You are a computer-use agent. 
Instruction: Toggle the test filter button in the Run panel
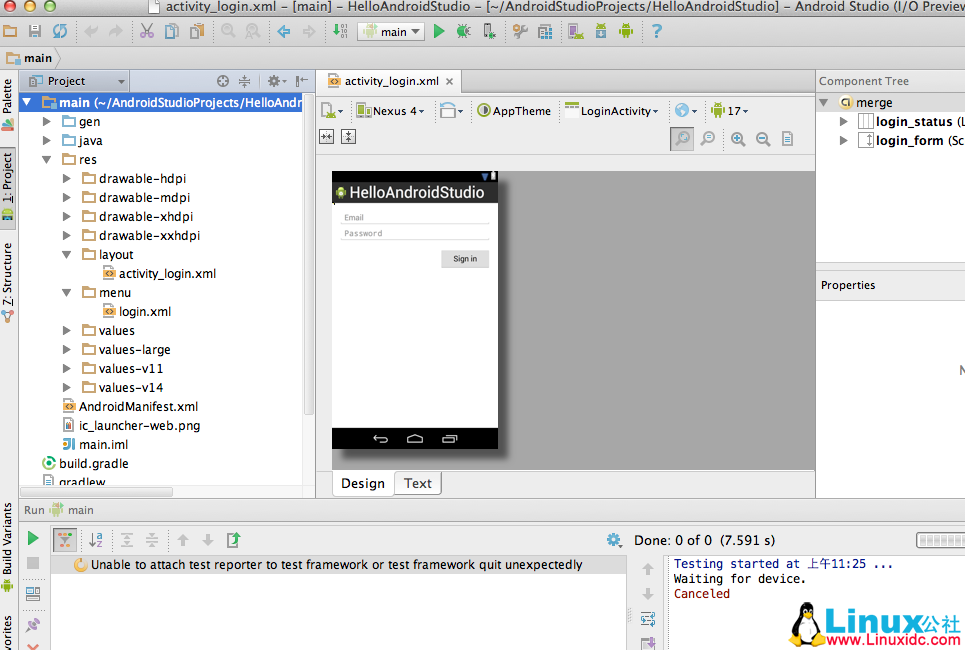(65, 540)
